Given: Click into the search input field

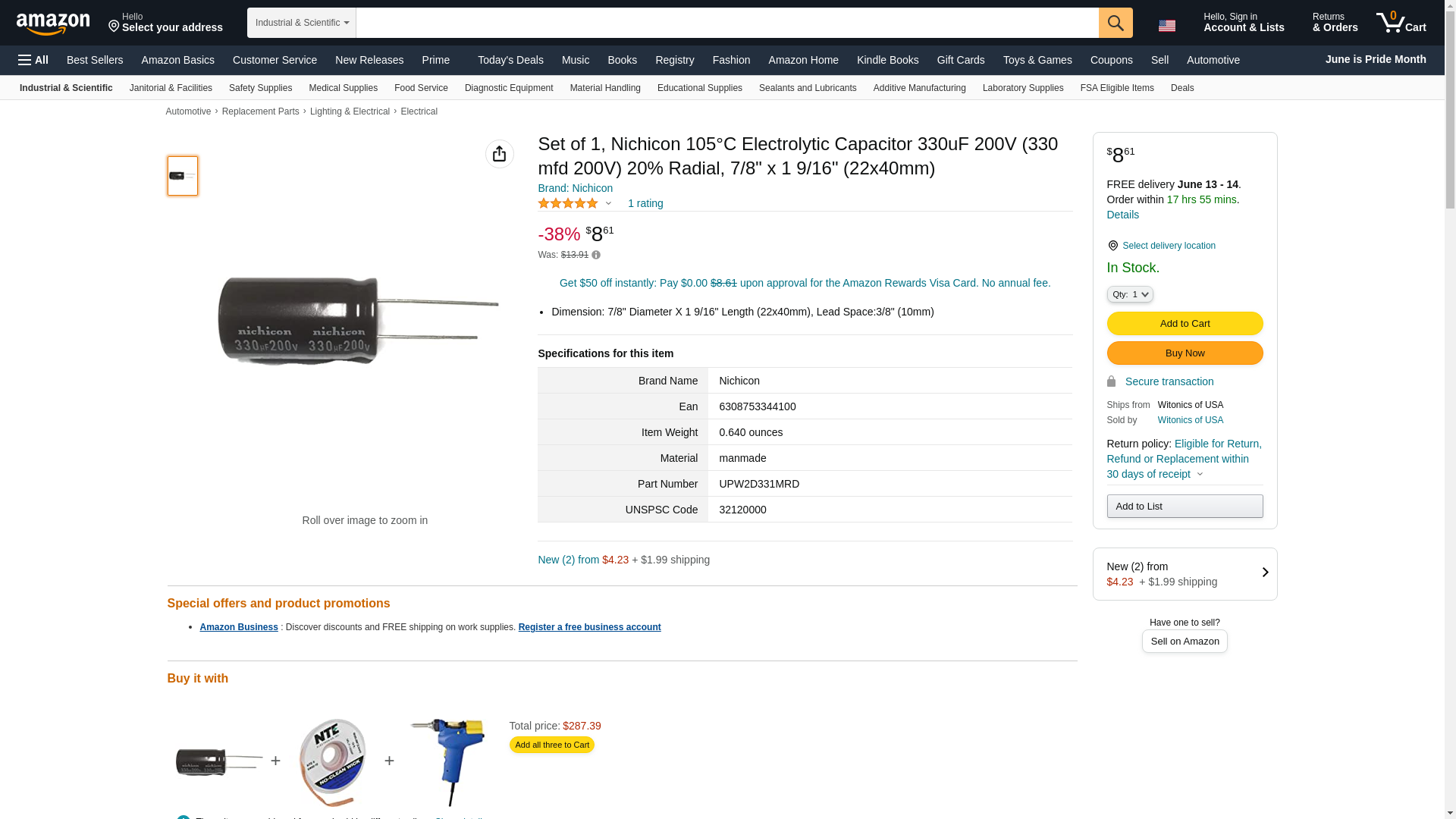Looking at the screenshot, I should click(x=727, y=23).
